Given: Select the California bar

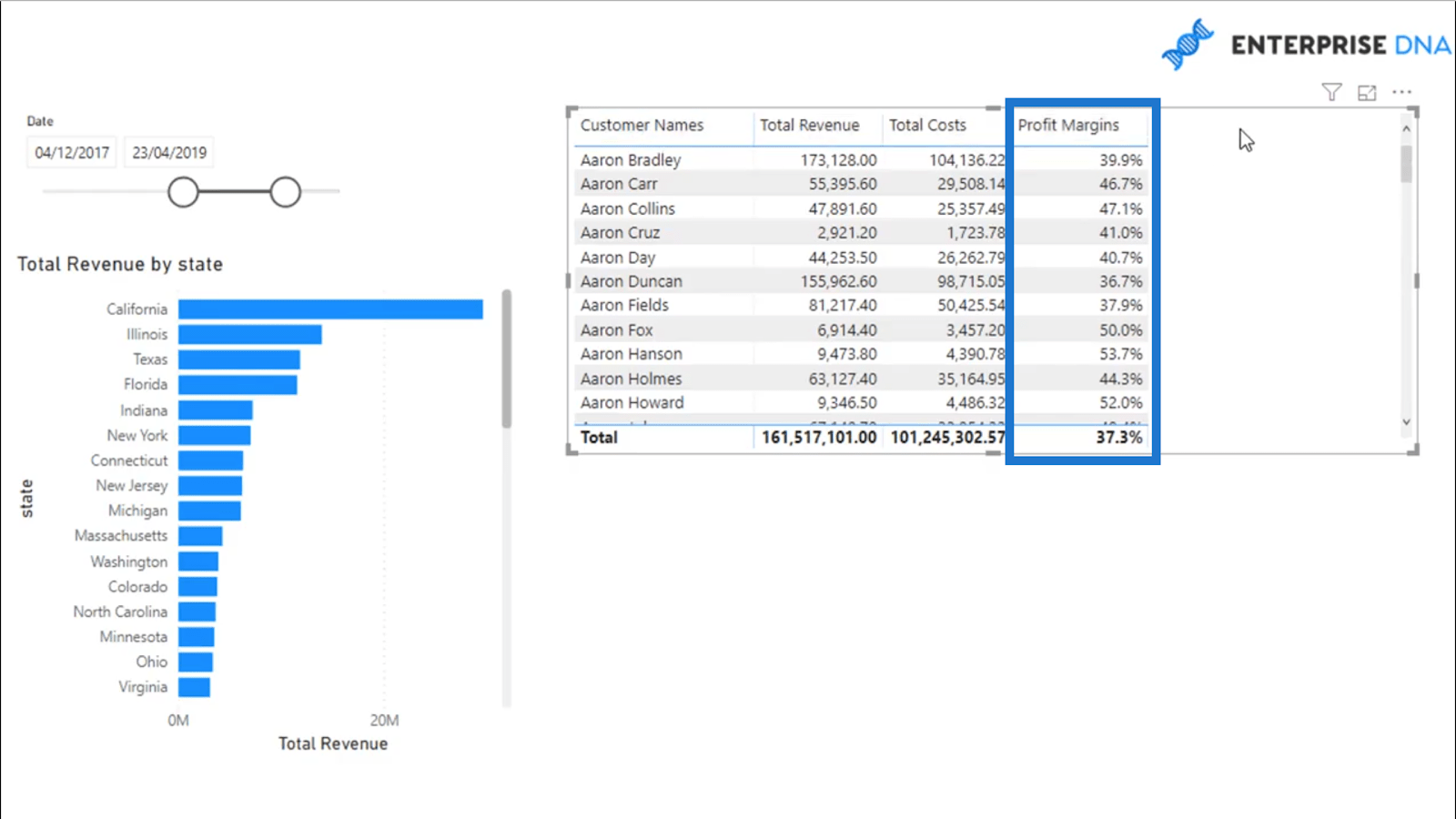Looking at the screenshot, I should 330,309.
